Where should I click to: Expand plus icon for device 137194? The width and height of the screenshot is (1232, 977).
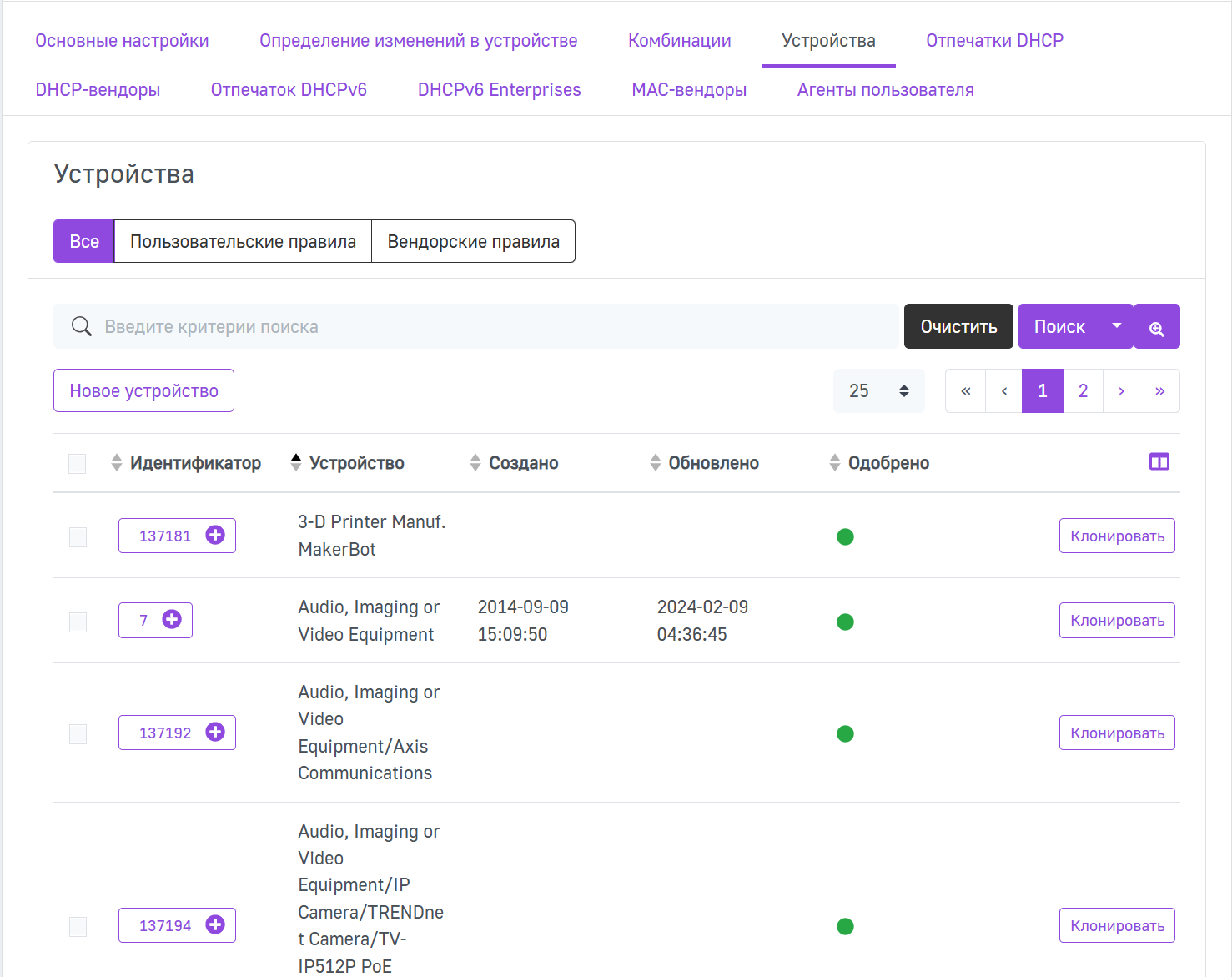pyautogui.click(x=215, y=925)
